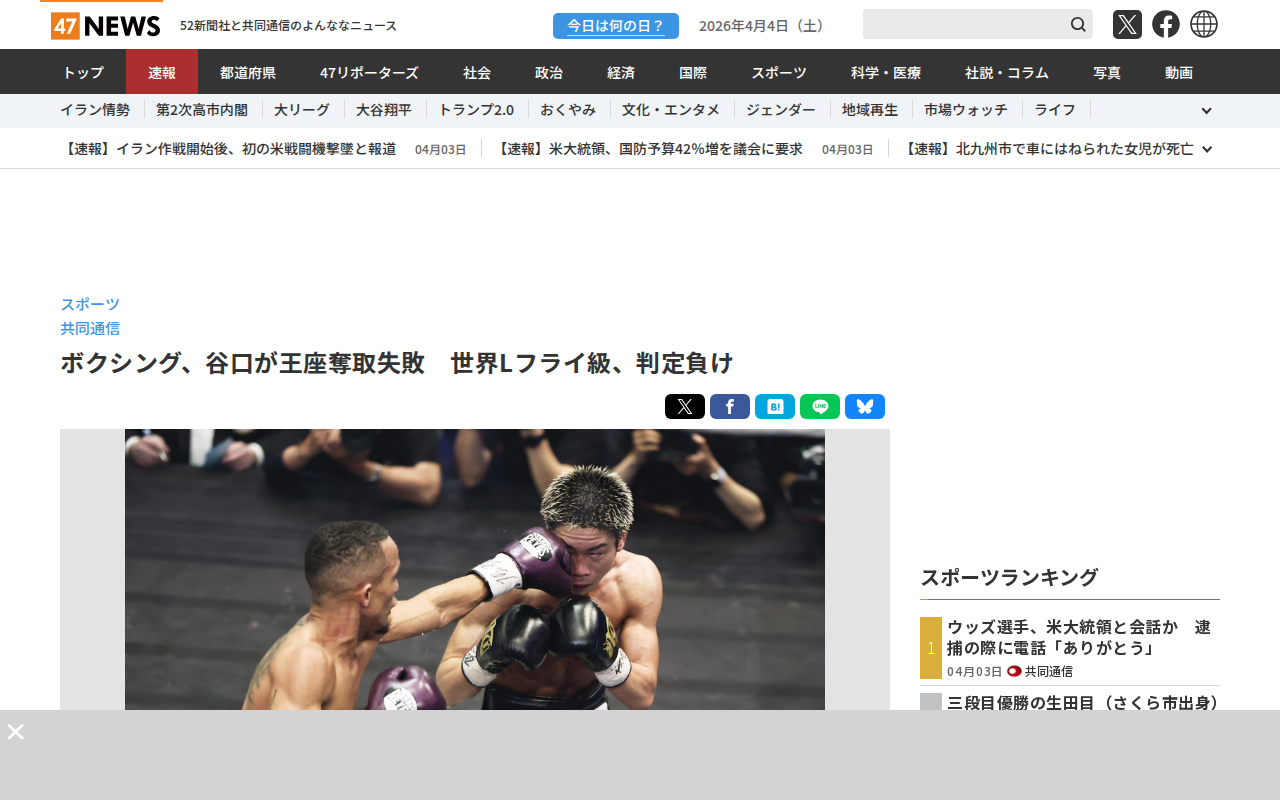Share article on Facebook
This screenshot has width=1280, height=800.
[730, 407]
